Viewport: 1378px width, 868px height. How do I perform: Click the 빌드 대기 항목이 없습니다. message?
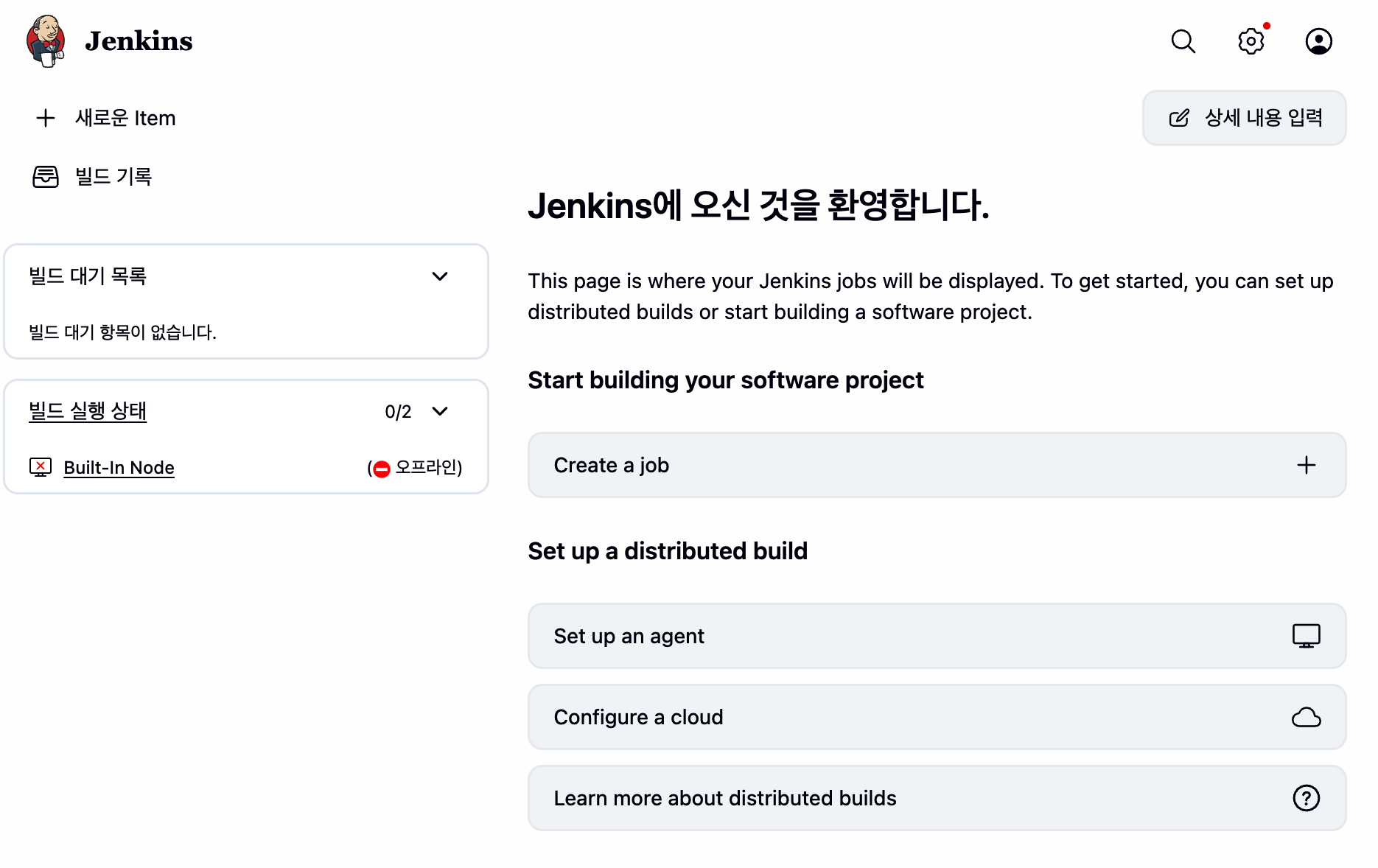click(122, 332)
